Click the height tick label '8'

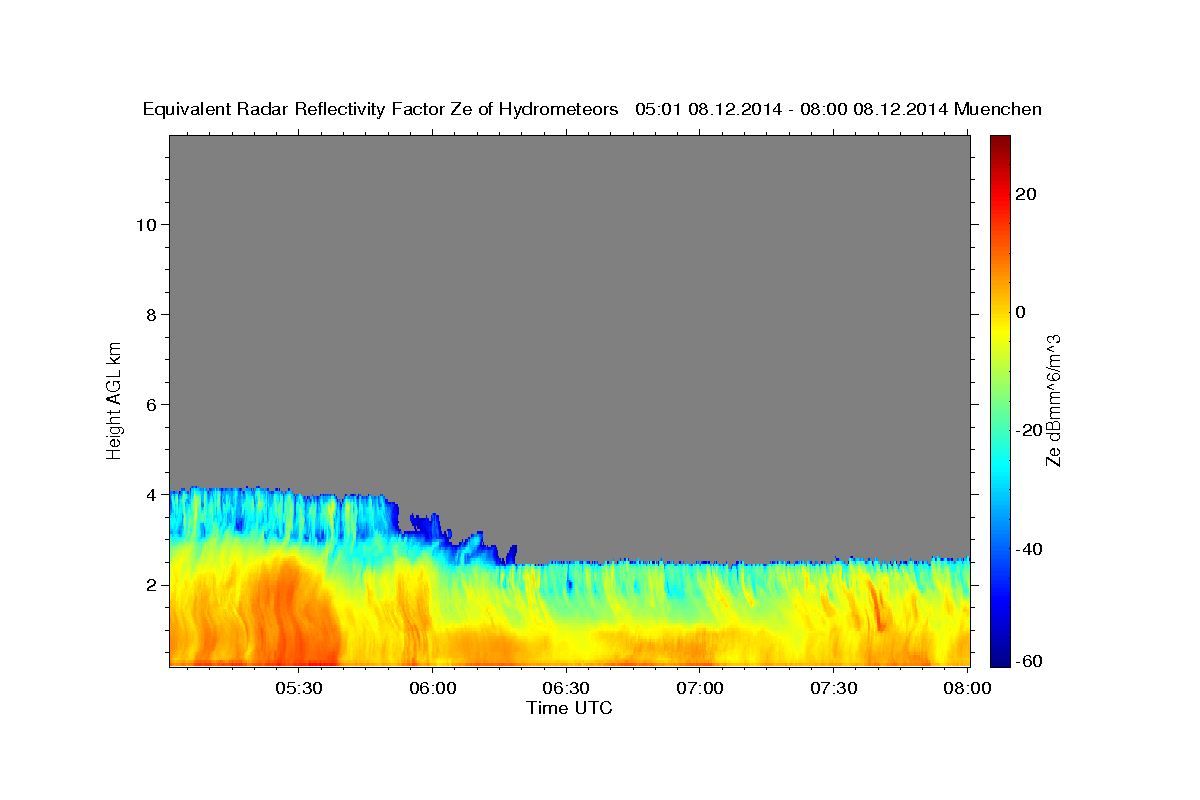click(151, 314)
